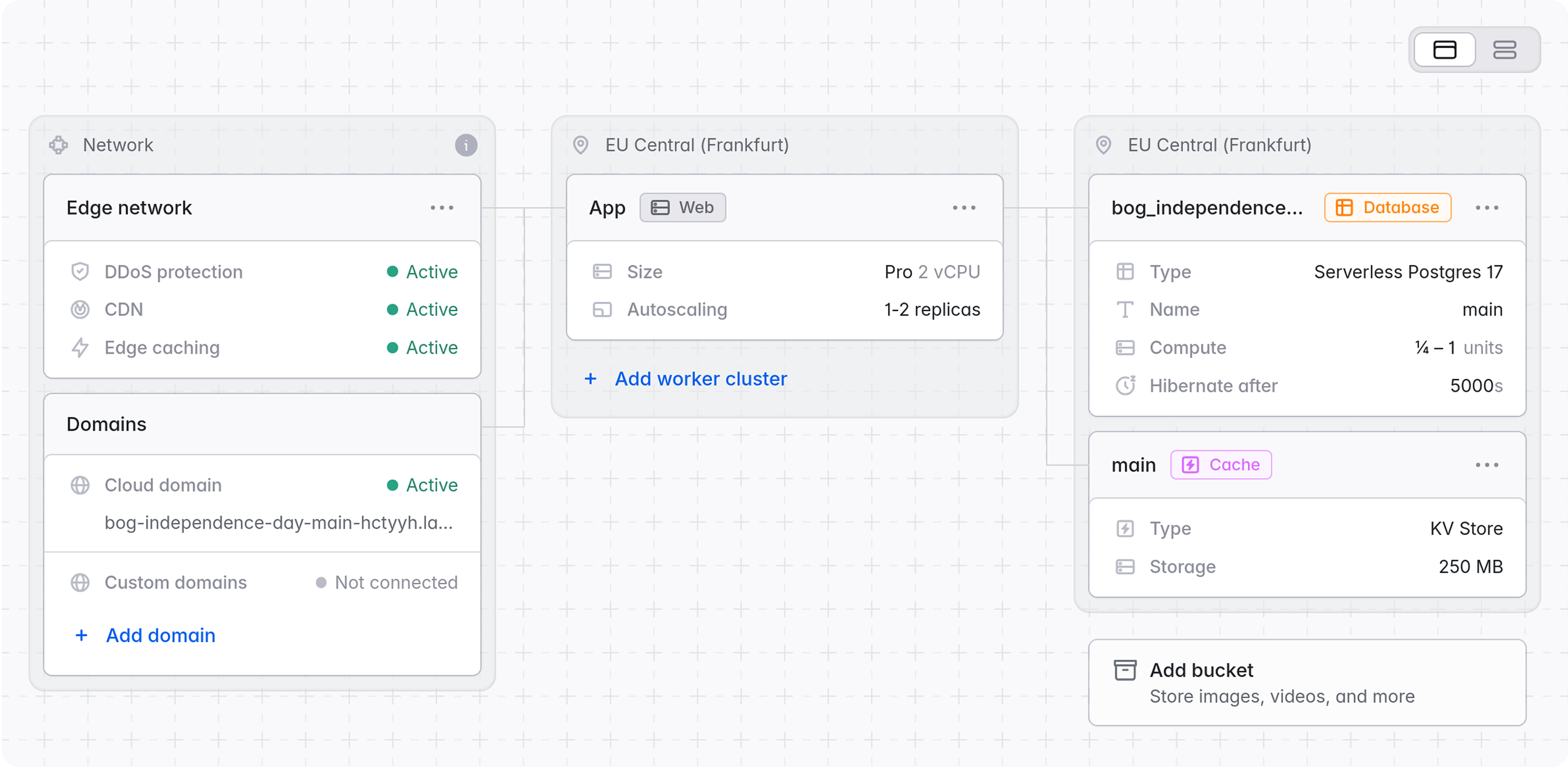Screen dimensions: 1568x767
Task: Open the Edge network options menu
Action: point(442,208)
